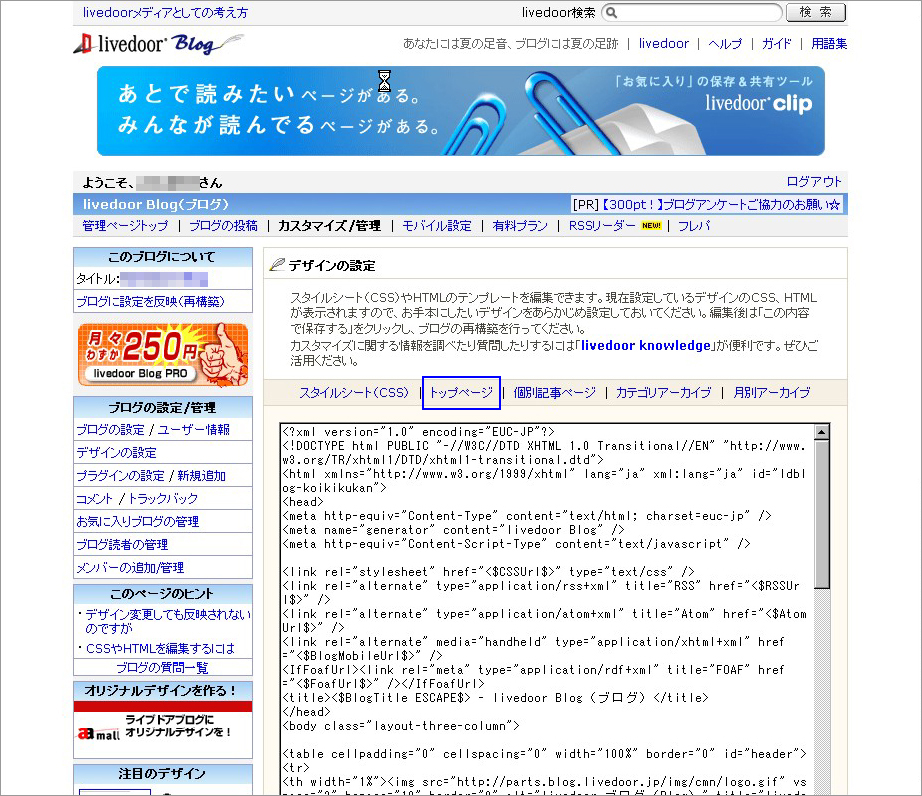Click ブログに設定を反映(再構築) link

[x=151, y=302]
